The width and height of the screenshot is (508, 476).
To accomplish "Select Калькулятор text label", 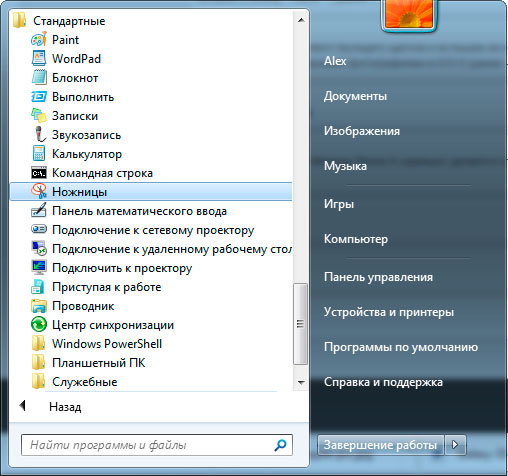I will pos(87,154).
